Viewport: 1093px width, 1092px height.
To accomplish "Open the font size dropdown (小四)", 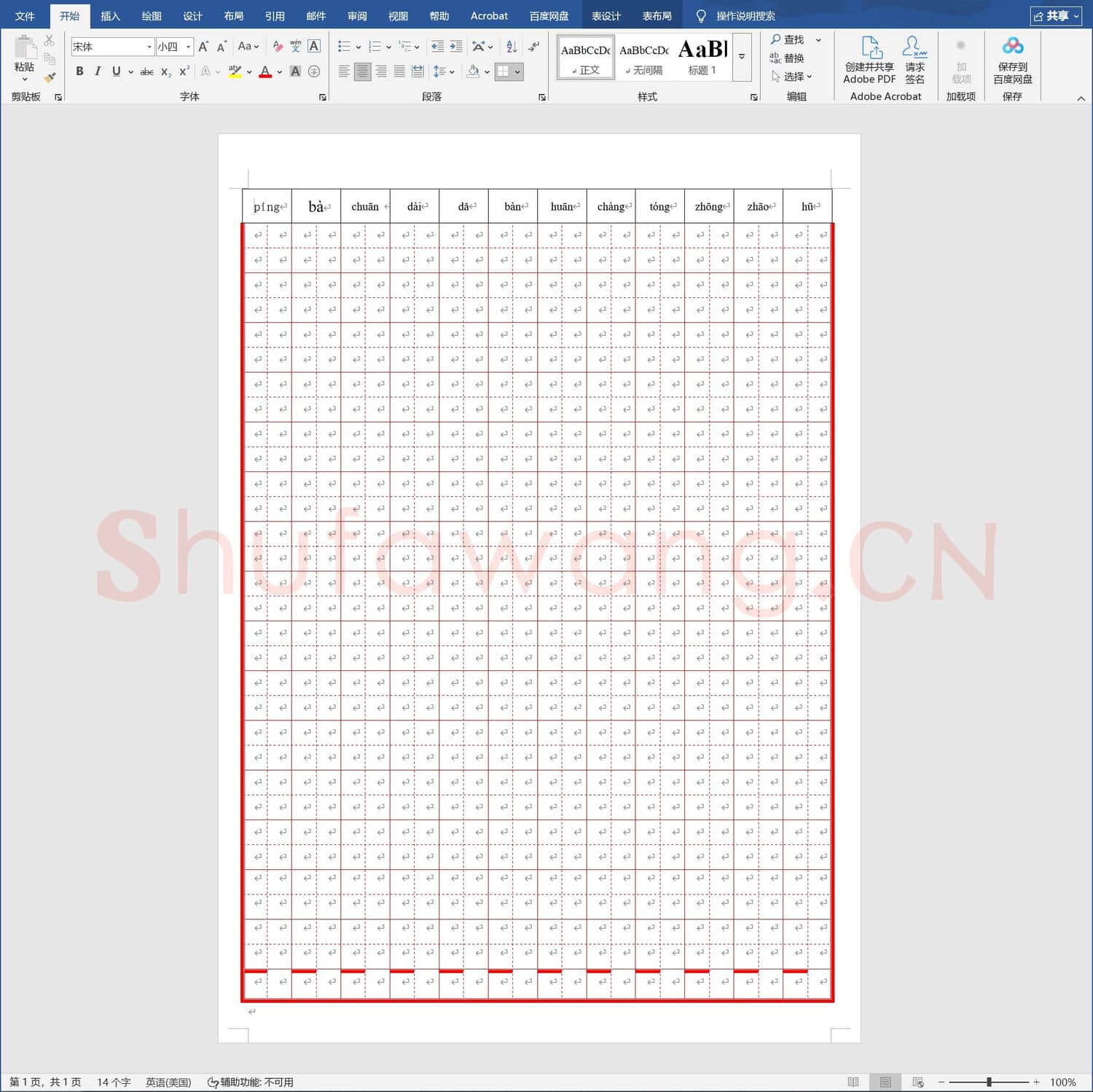I will (189, 47).
